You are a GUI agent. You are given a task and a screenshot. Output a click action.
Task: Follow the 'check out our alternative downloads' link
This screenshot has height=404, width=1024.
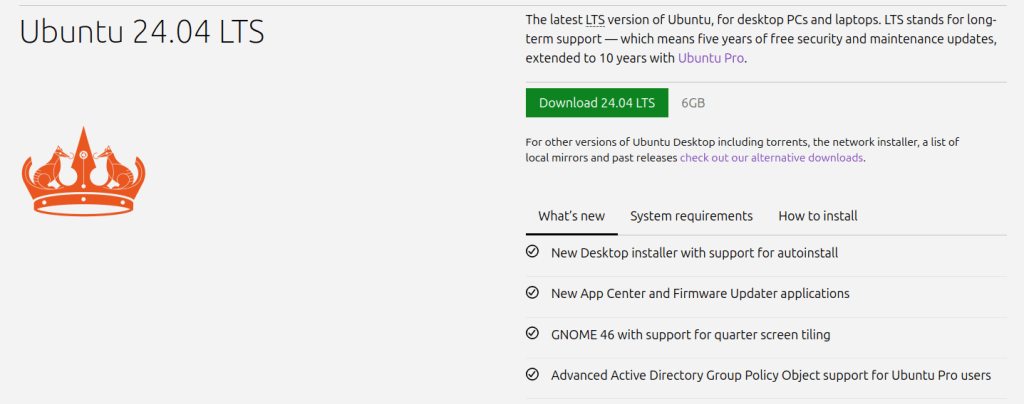(771, 158)
